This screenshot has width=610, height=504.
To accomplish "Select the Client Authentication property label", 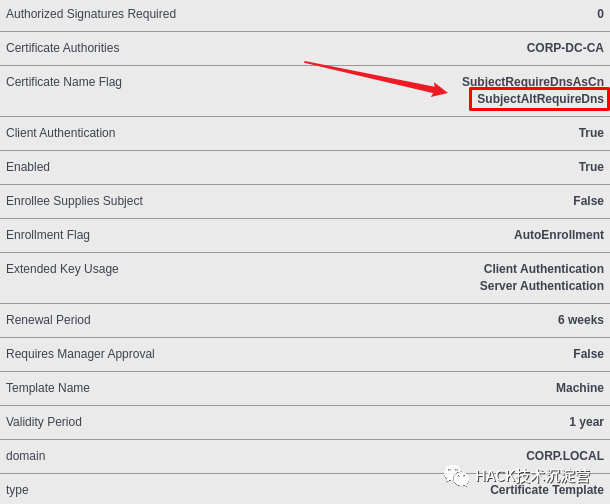I will tap(60, 133).
